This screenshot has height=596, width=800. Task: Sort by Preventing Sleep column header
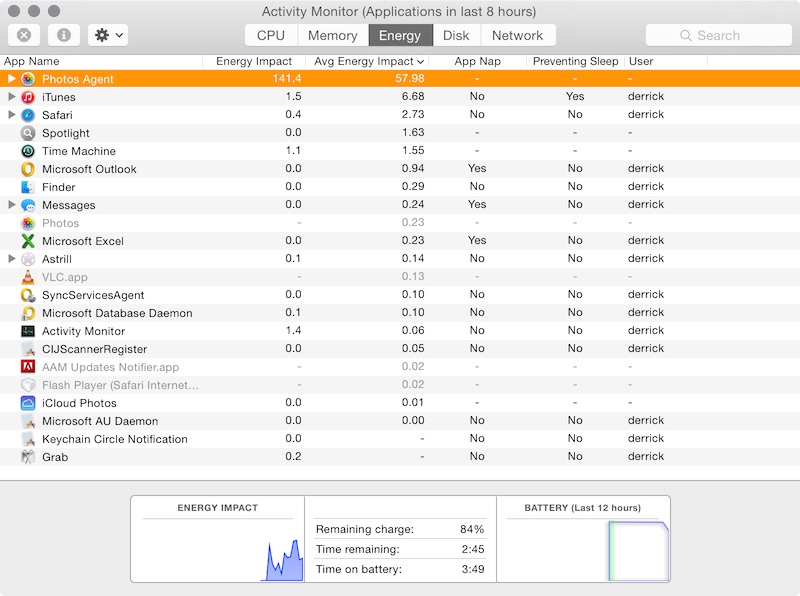pos(575,61)
